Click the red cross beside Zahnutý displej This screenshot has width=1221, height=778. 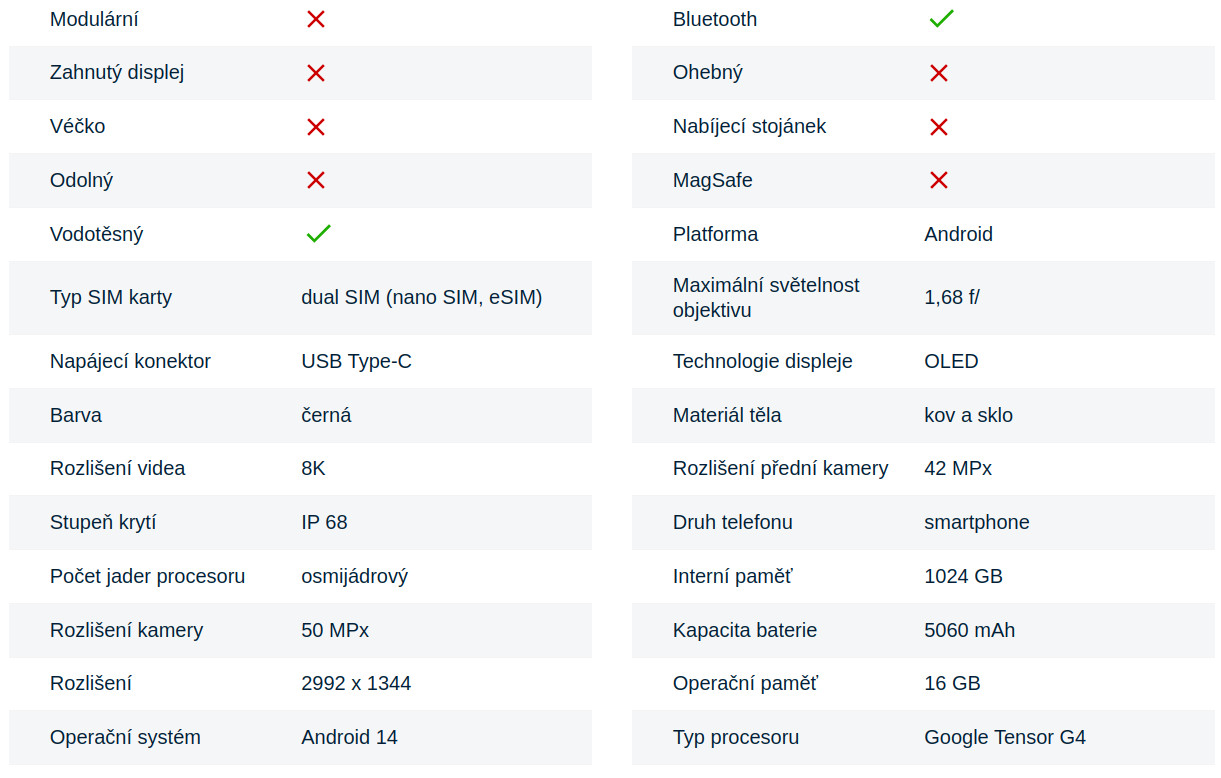pos(316,73)
